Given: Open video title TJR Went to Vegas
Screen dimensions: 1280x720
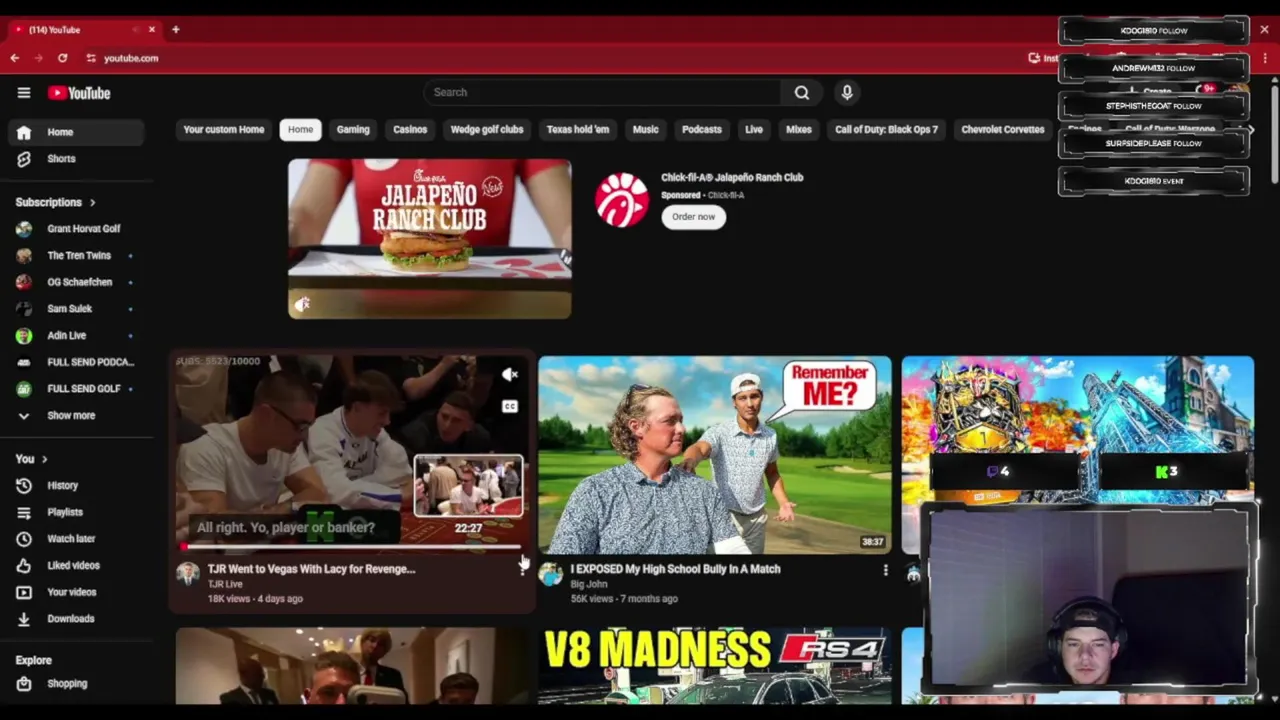Looking at the screenshot, I should 311,569.
